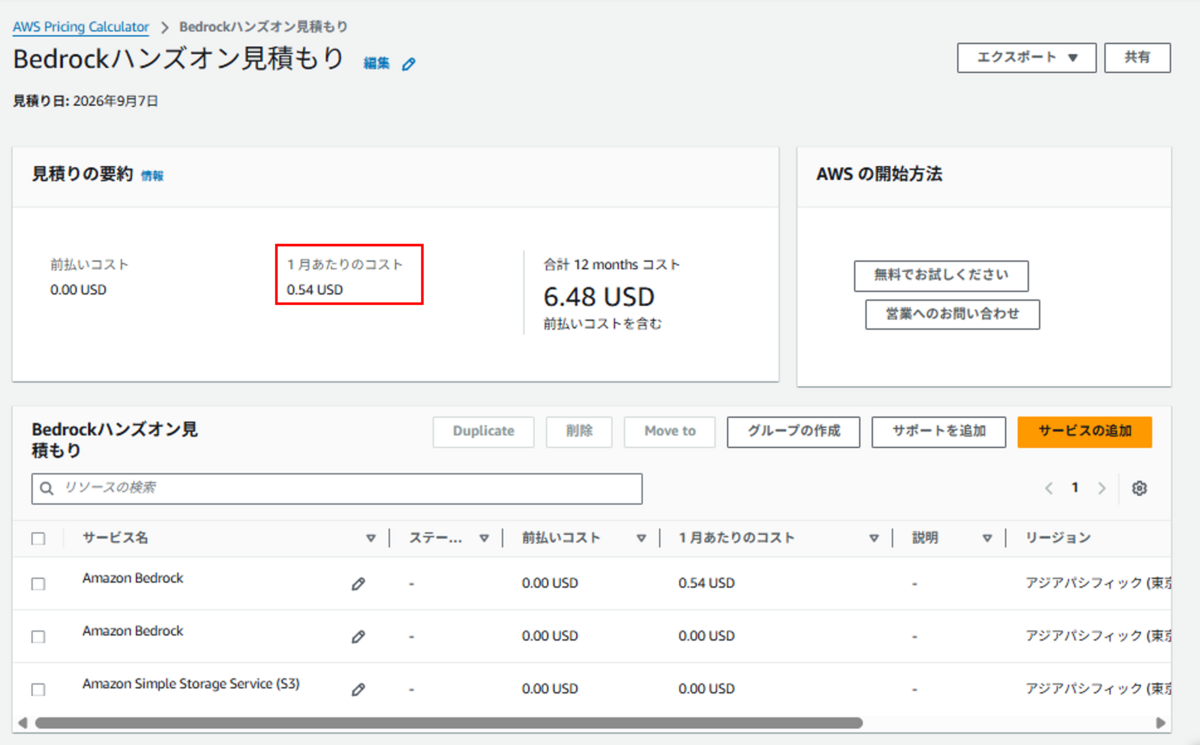Click the リージョン column header

pos(1058,538)
